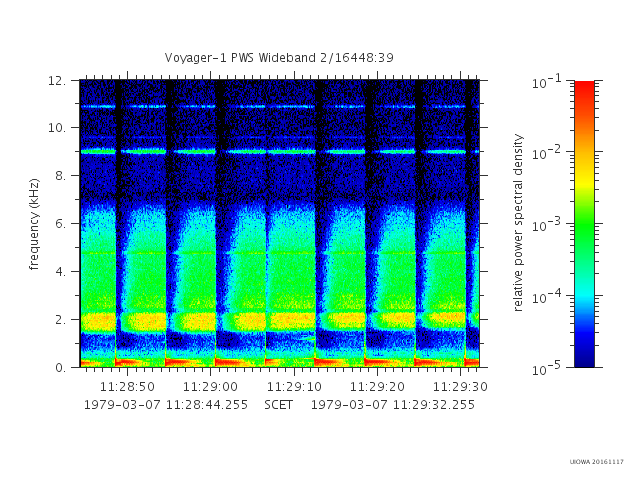The image size is (640, 480).
Task: Click the '6.' frequency tick label
Action: (60, 224)
